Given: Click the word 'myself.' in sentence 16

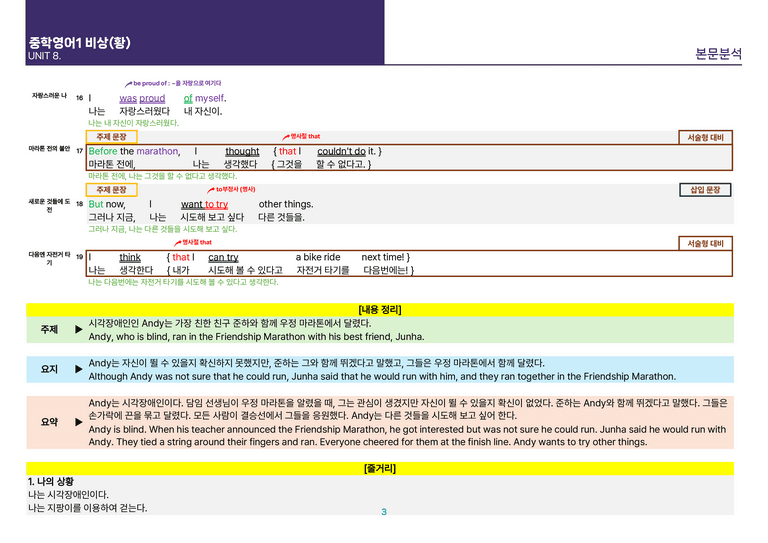Looking at the screenshot, I should click(211, 98).
